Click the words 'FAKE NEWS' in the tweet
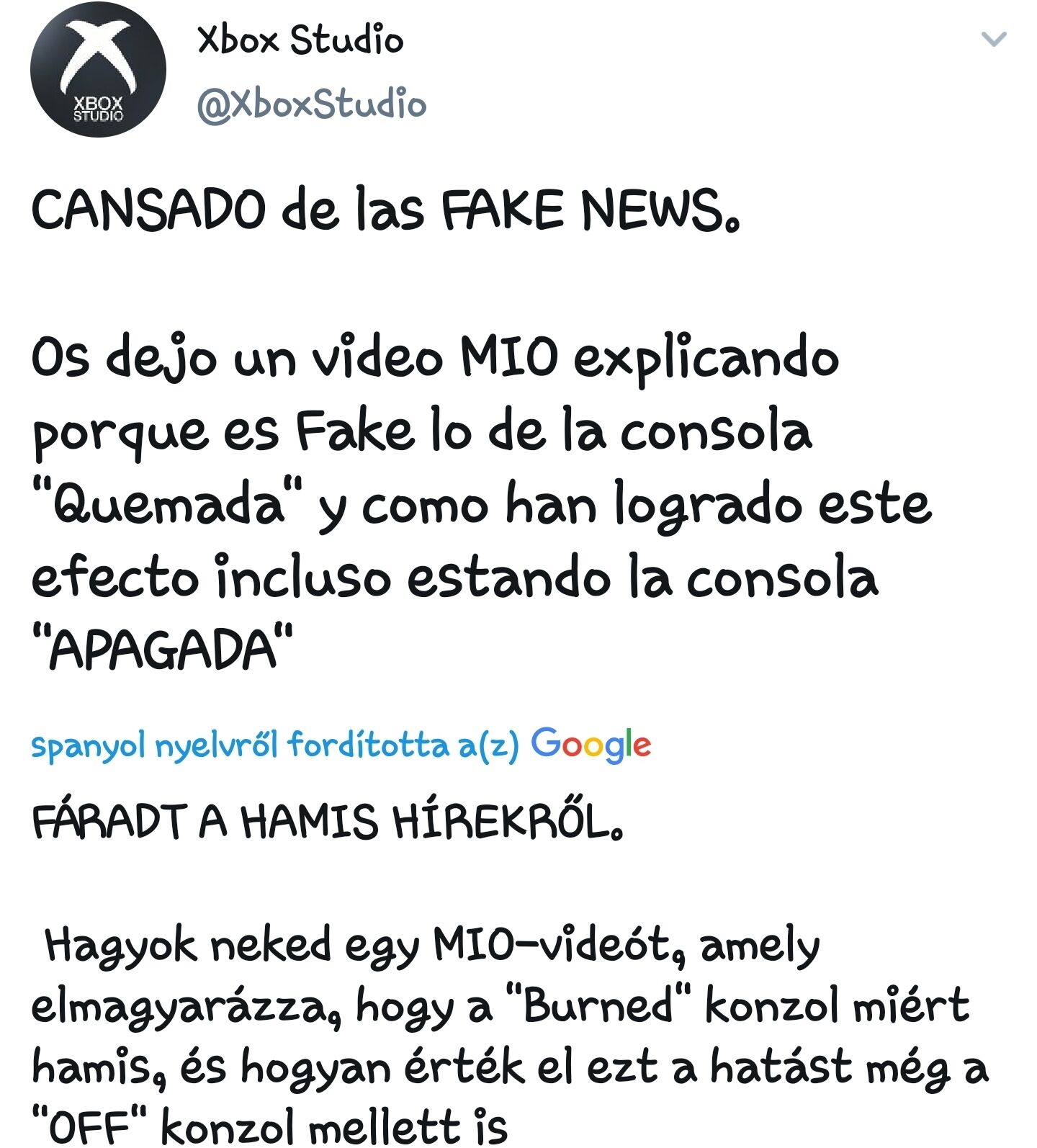The height and width of the screenshot is (1148, 1037). click(x=580, y=210)
